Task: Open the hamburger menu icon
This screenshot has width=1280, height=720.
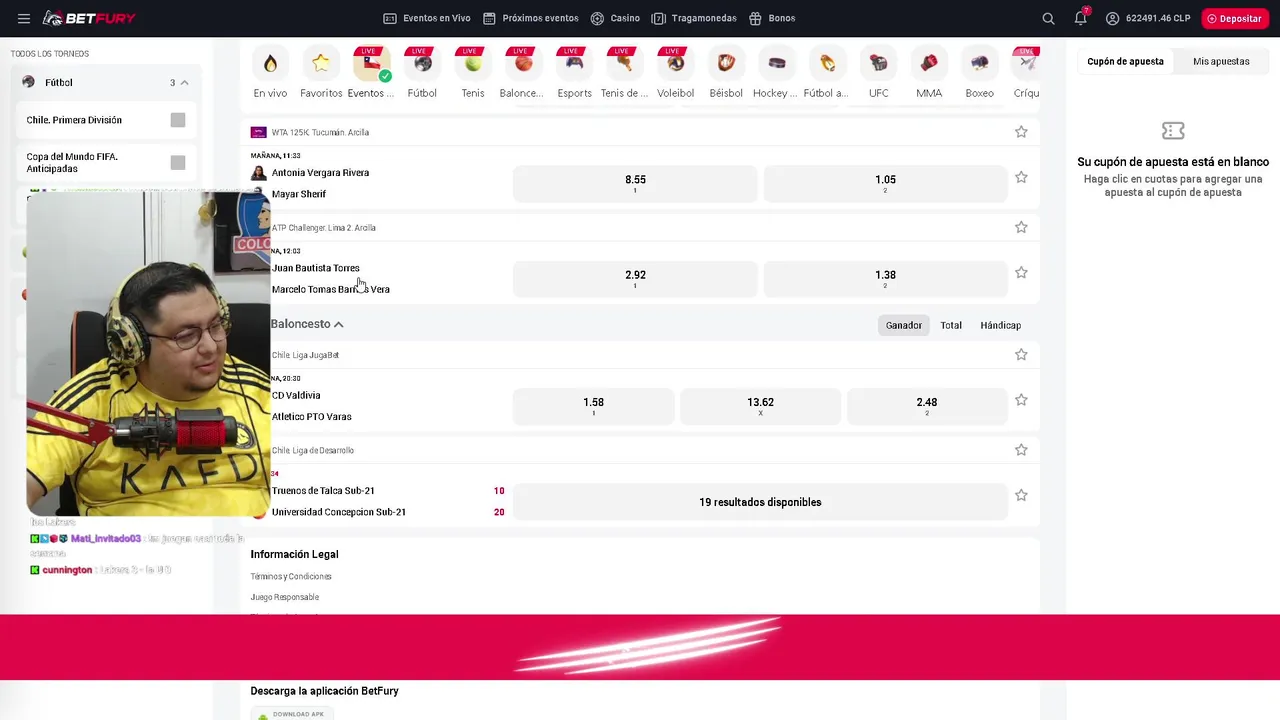Action: [24, 18]
